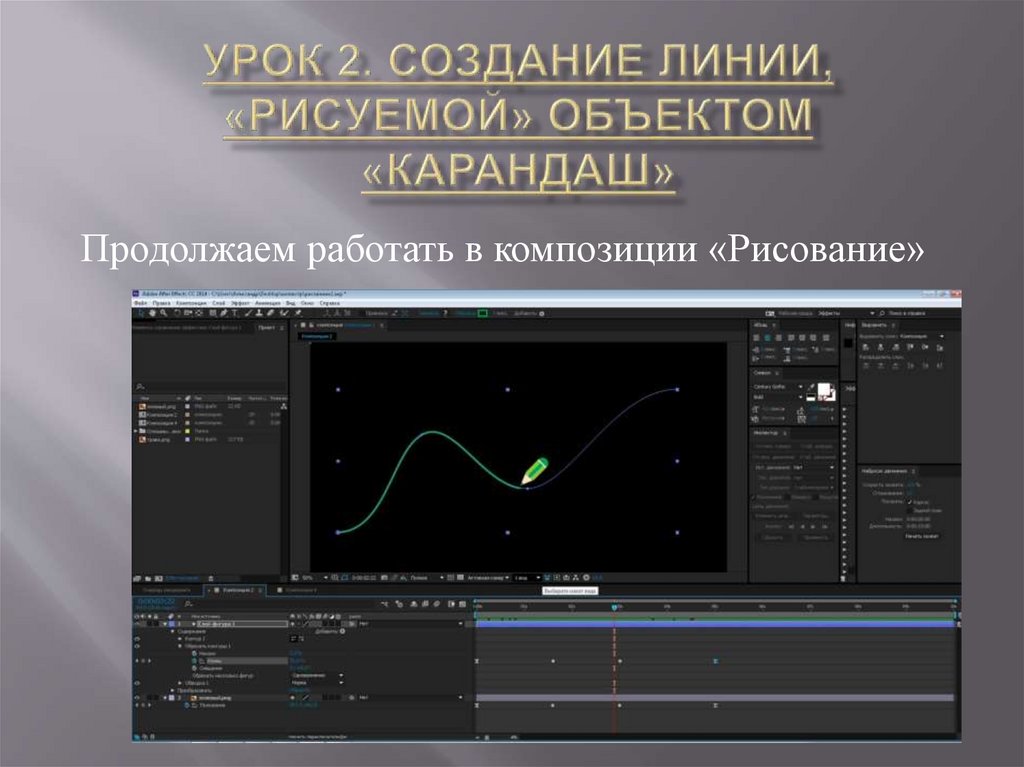Open layer 1 parent Нет dropdown
Screen dimensions: 1024x767
click(x=410, y=623)
